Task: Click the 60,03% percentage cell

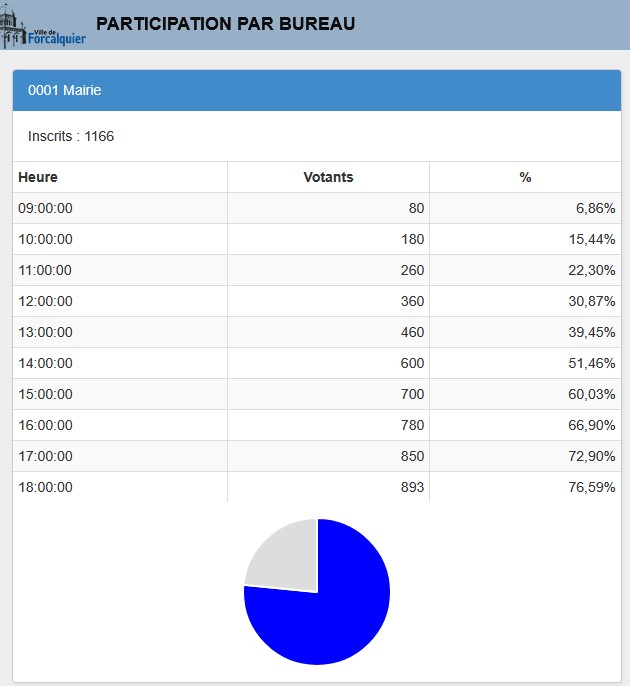Action: coord(590,394)
